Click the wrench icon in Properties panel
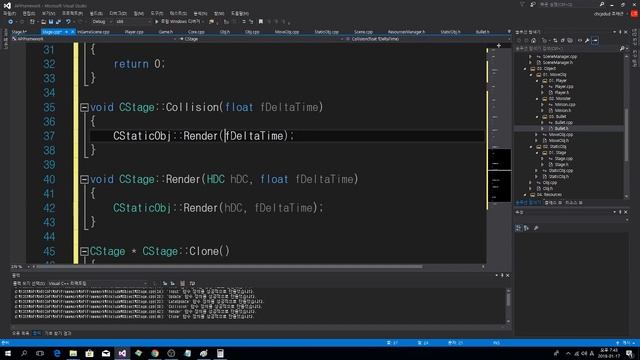640x360 pixels. [x=536, y=228]
